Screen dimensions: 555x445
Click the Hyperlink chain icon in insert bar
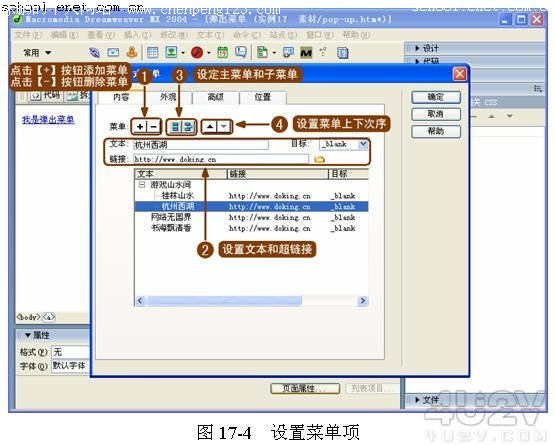click(95, 53)
